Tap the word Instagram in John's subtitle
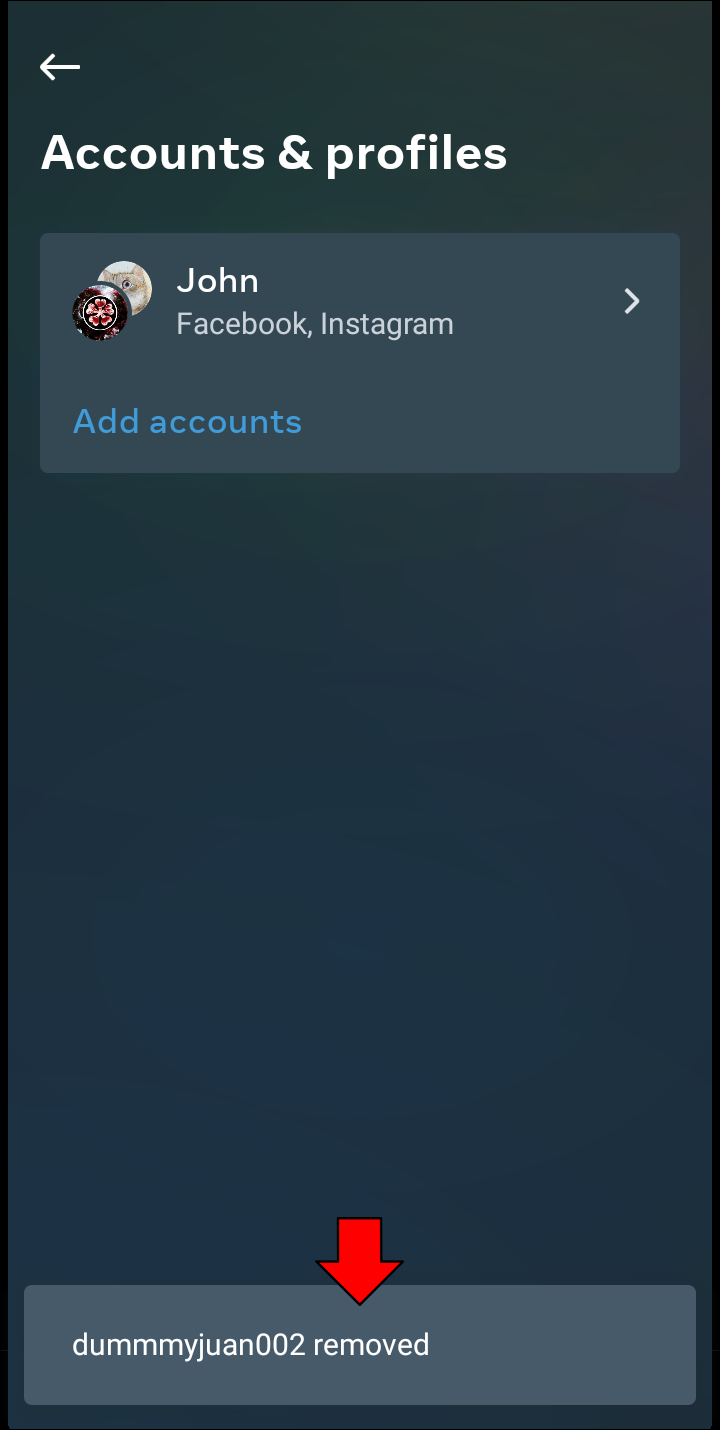 coord(387,324)
